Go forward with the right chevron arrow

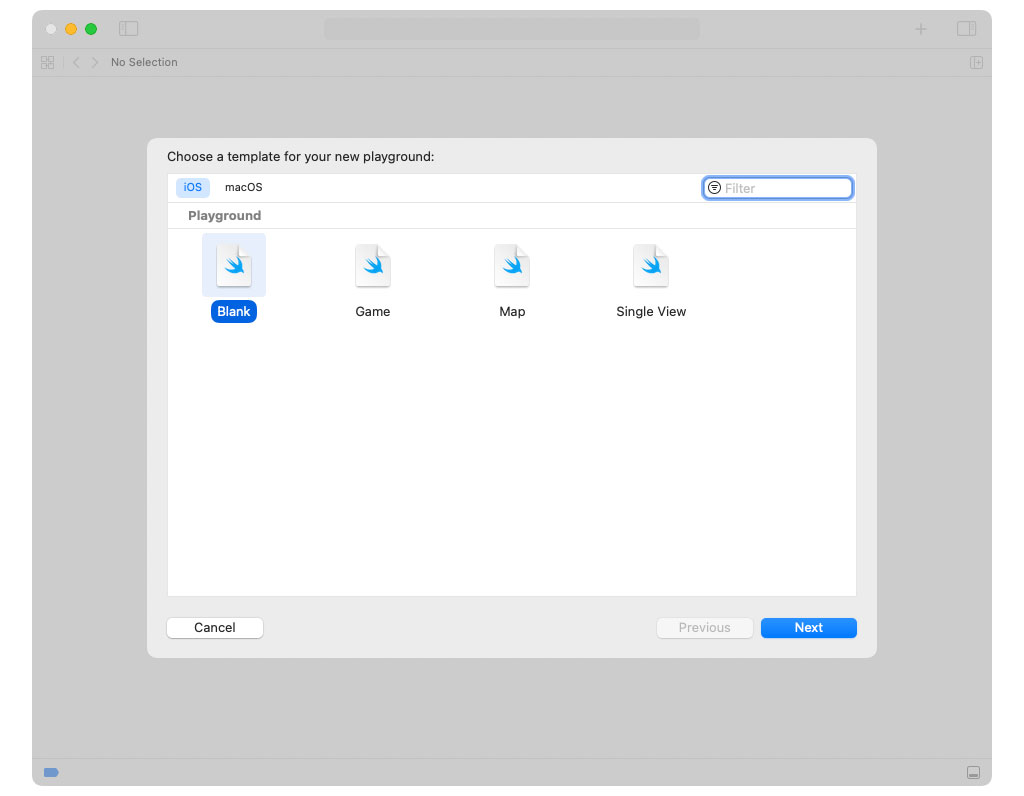(x=95, y=62)
